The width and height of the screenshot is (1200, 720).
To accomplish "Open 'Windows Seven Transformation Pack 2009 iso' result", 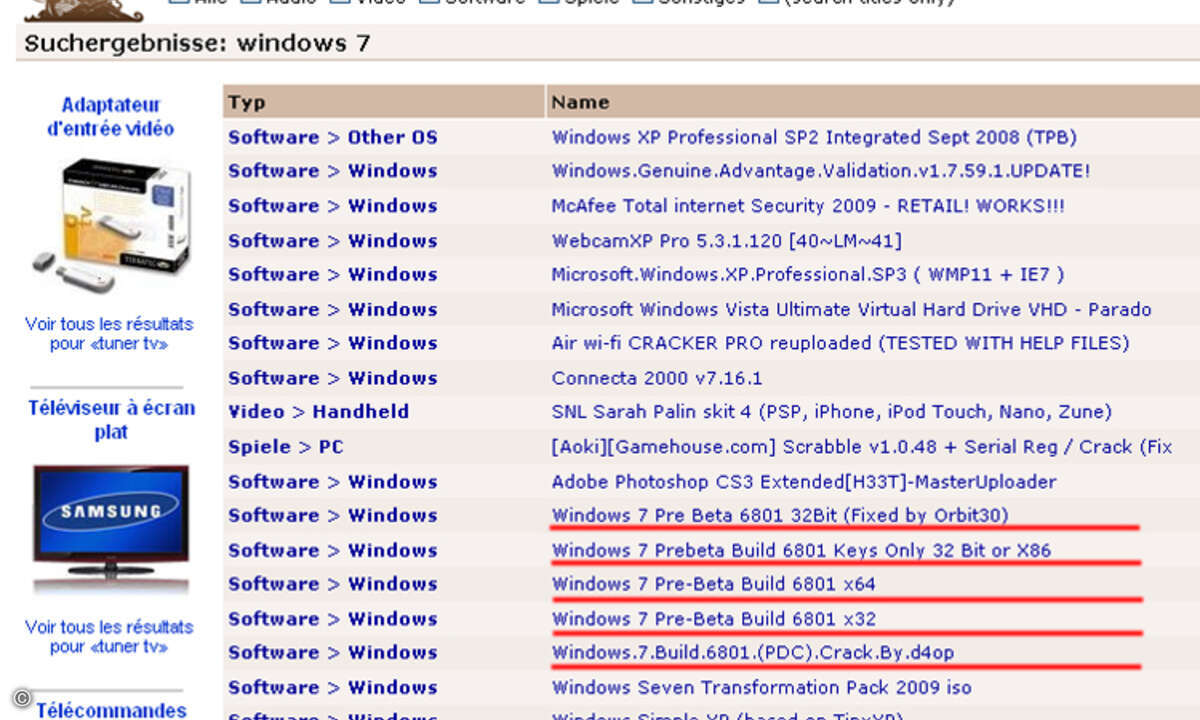I will tap(761, 688).
